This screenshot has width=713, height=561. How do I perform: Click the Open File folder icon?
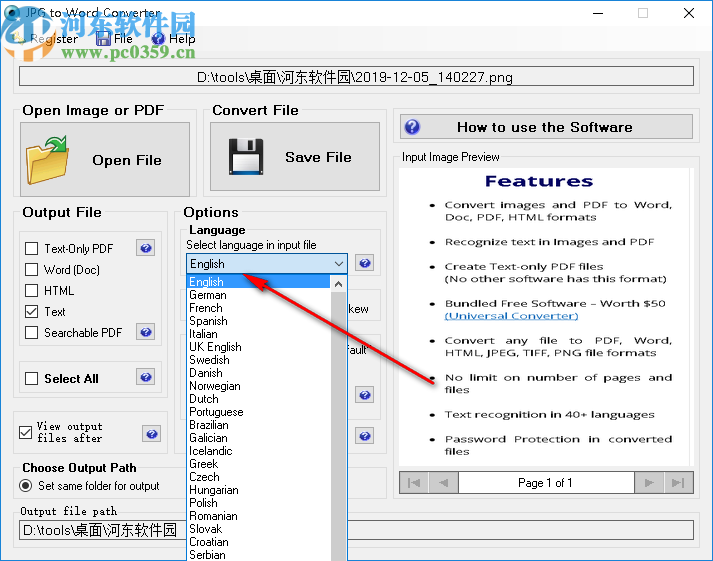click(x=47, y=160)
